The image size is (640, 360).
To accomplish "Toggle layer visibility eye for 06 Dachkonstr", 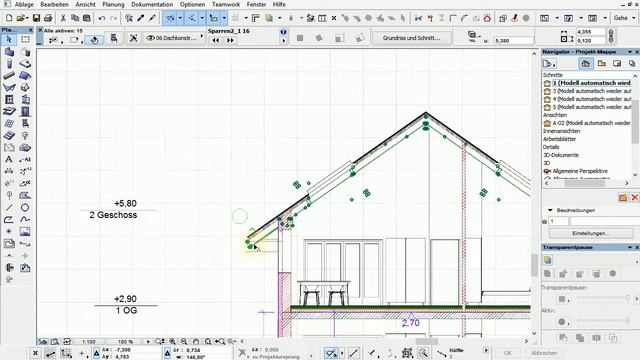I will [x=150, y=38].
